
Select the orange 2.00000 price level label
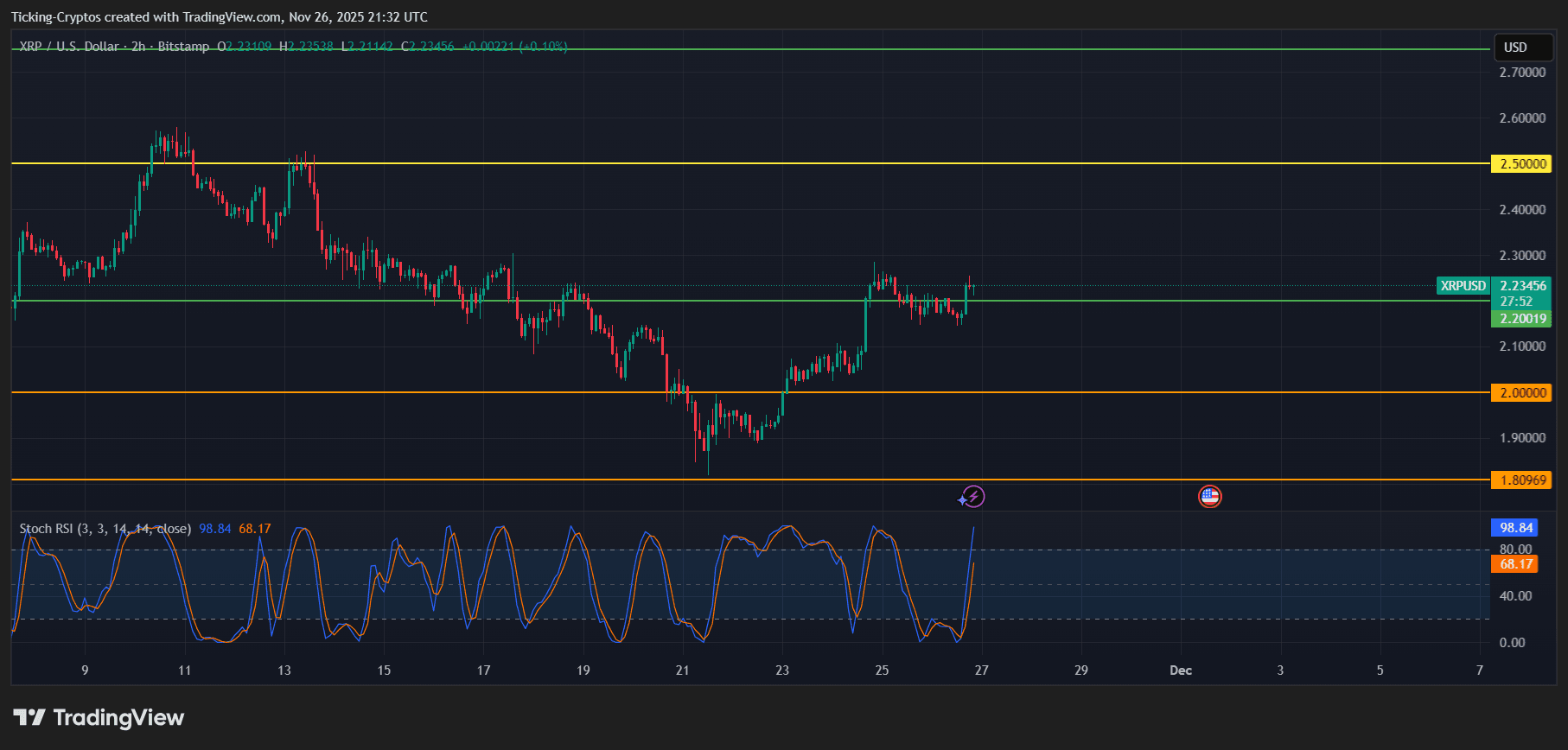pyautogui.click(x=1521, y=393)
